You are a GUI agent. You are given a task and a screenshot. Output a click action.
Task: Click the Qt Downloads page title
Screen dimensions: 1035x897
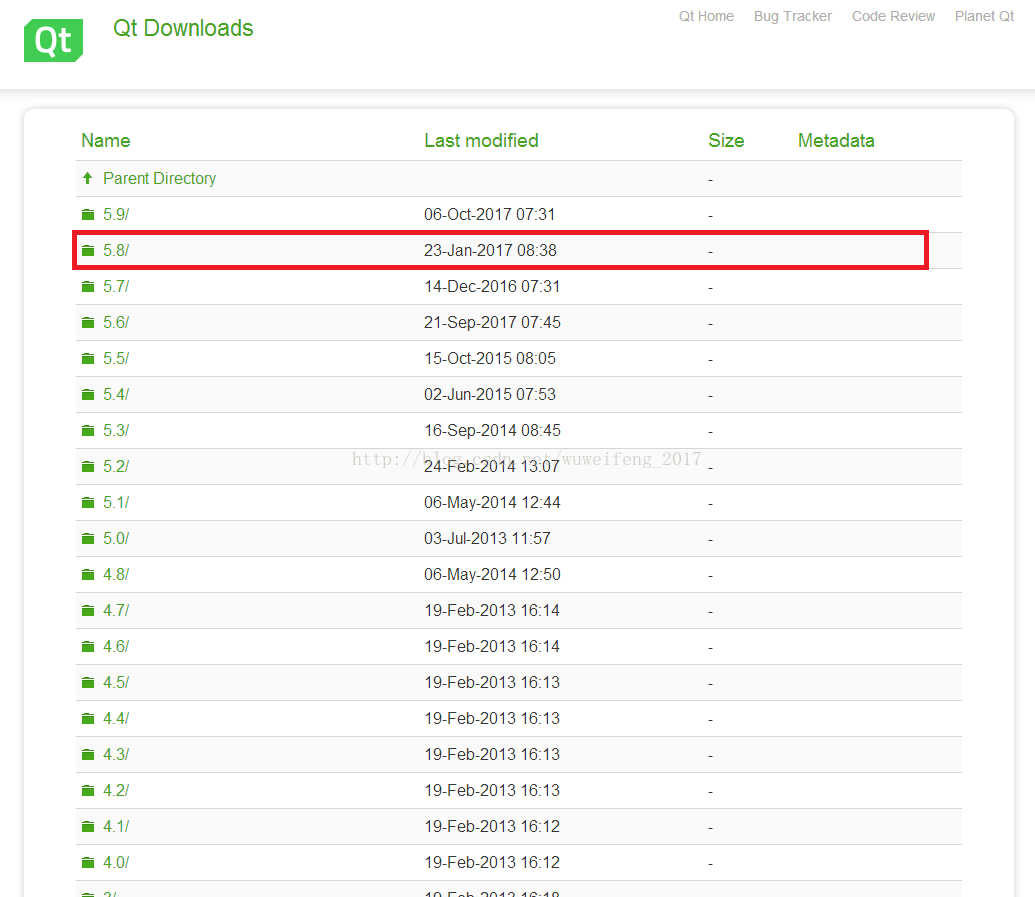coord(183,28)
